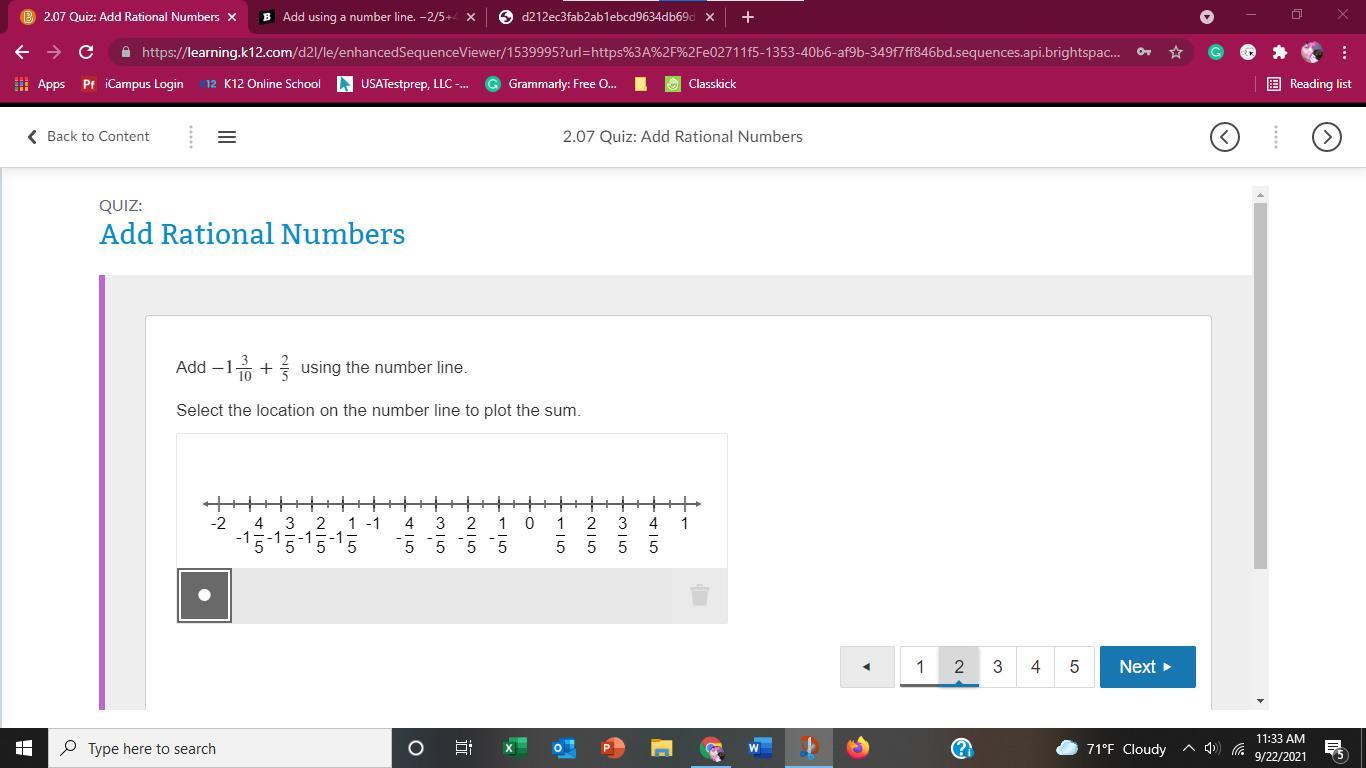Open the table of contents hamburger menu
Image resolution: width=1366 pixels, height=768 pixels.
(227, 137)
